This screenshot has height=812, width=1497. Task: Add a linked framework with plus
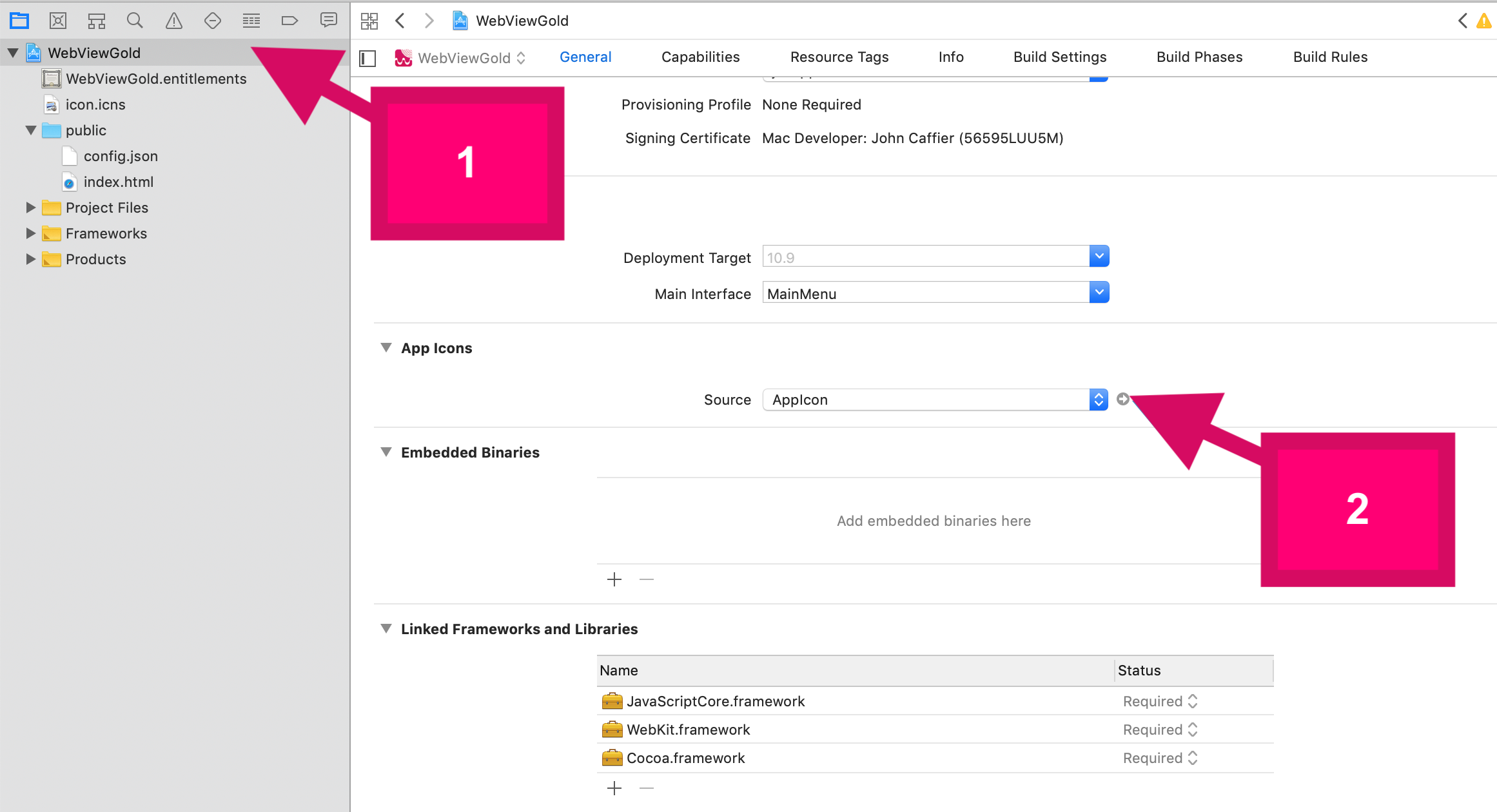[x=614, y=788]
